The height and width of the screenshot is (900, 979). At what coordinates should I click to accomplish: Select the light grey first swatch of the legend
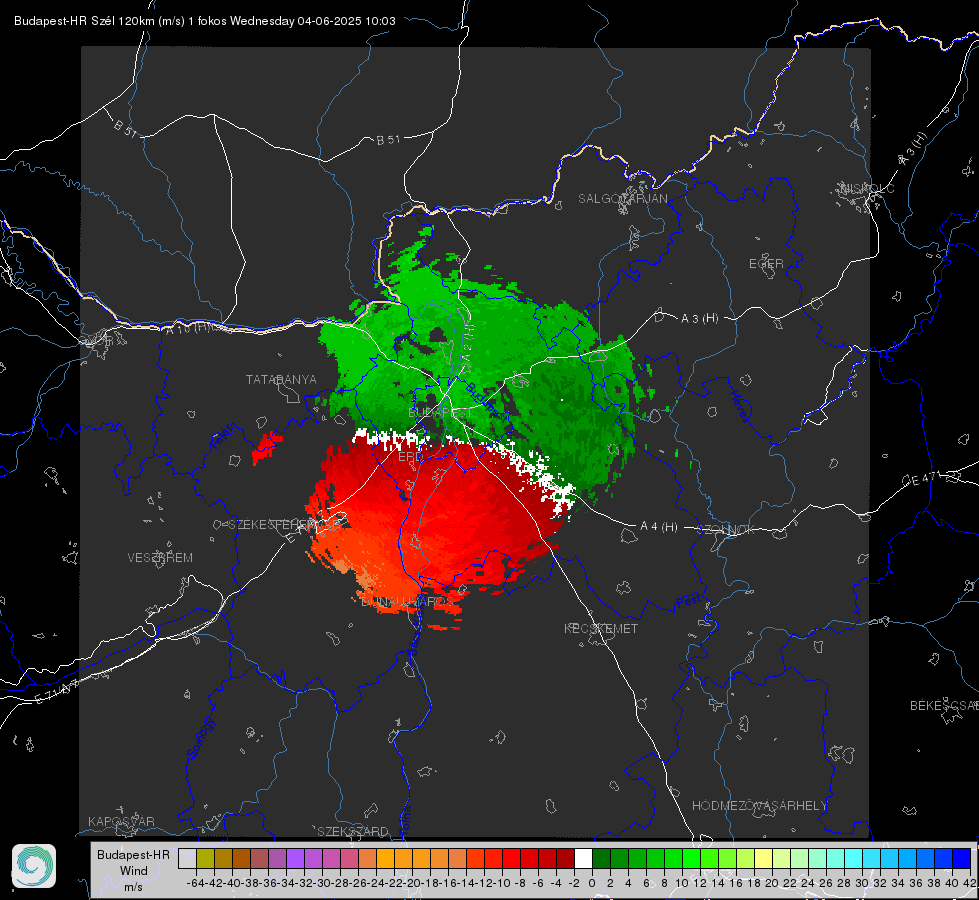click(x=187, y=858)
